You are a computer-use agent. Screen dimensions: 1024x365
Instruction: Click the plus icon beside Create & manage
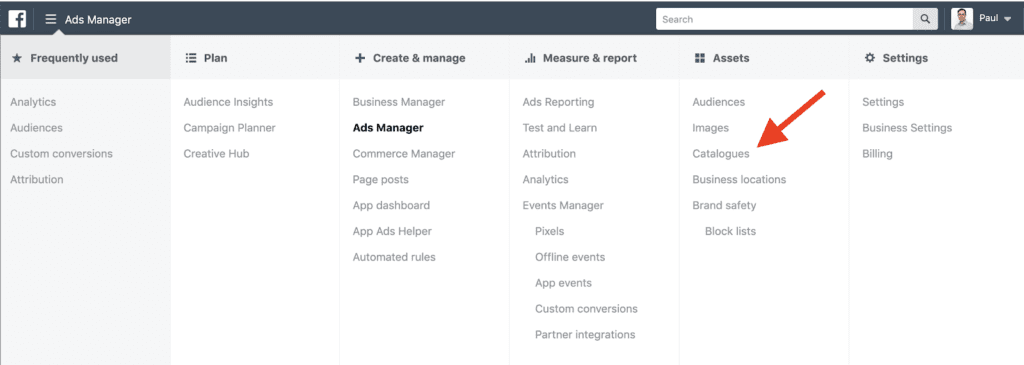click(x=360, y=58)
